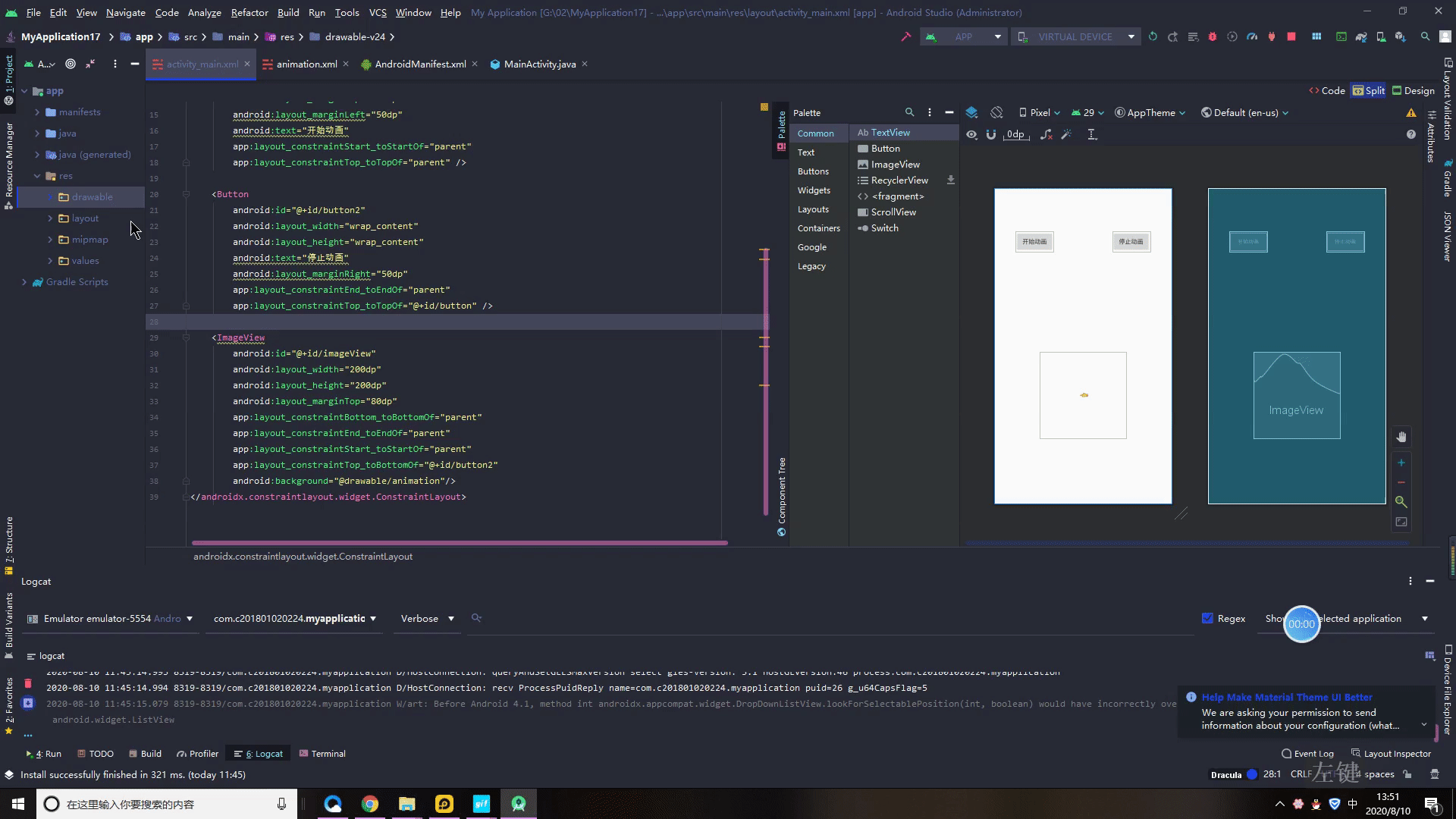Switch to Design view mode

tap(1413, 90)
